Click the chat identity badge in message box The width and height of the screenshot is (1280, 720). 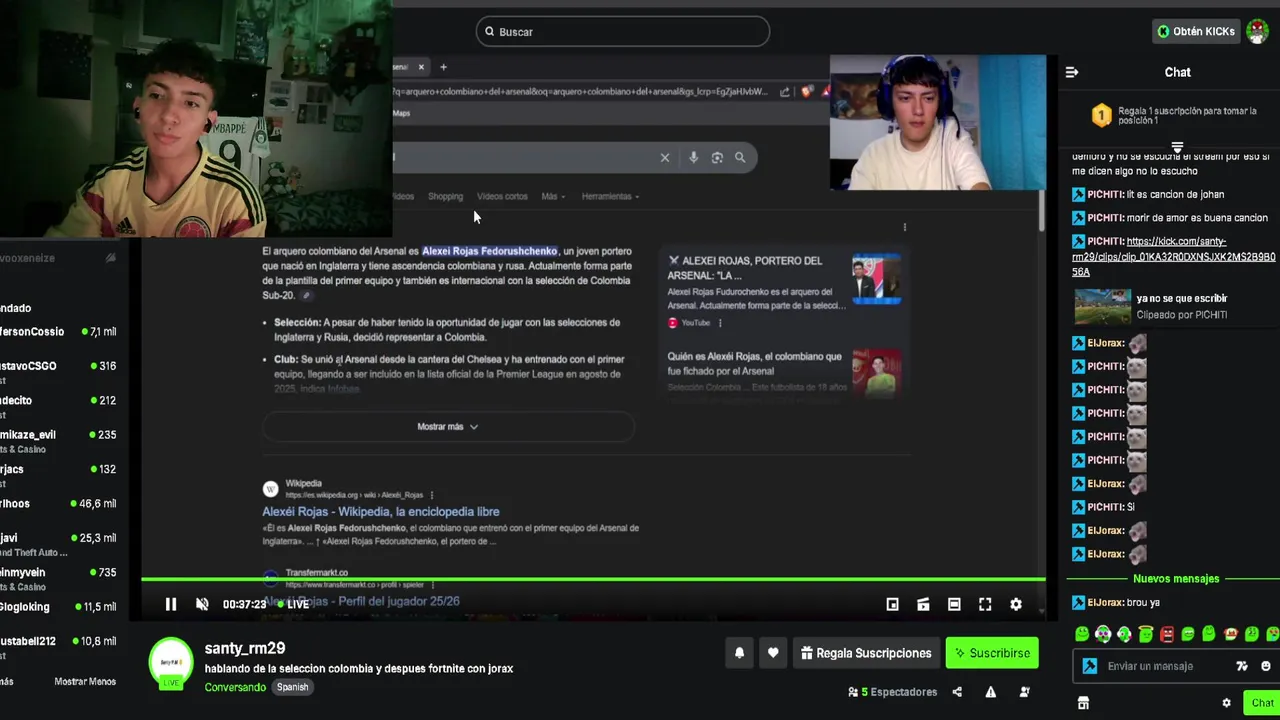1090,666
